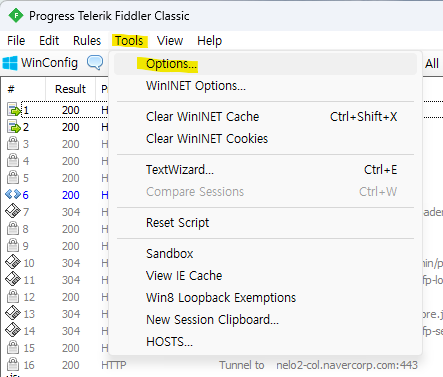Click the diamond icon of session 11

click(x=13, y=279)
